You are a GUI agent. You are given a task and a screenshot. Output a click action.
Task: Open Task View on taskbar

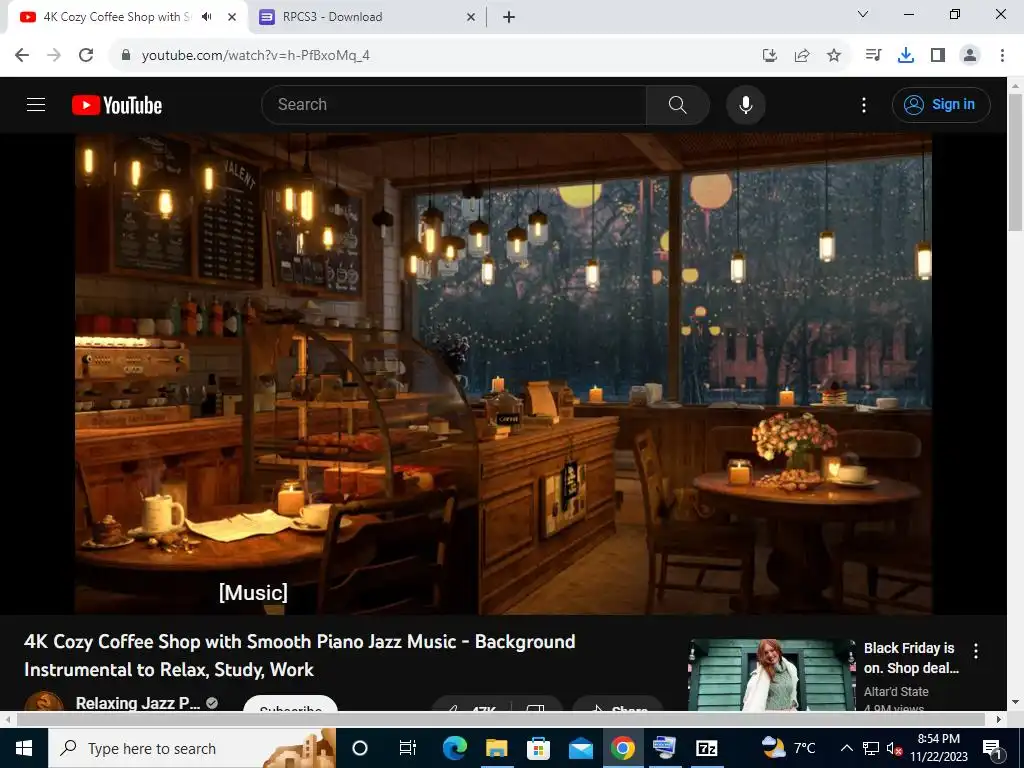coord(408,748)
